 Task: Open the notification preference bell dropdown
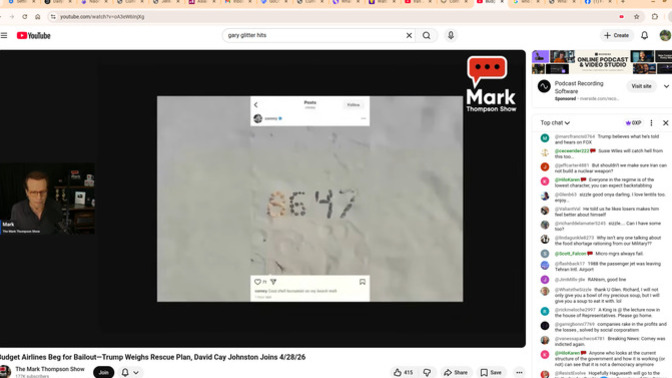(130, 372)
